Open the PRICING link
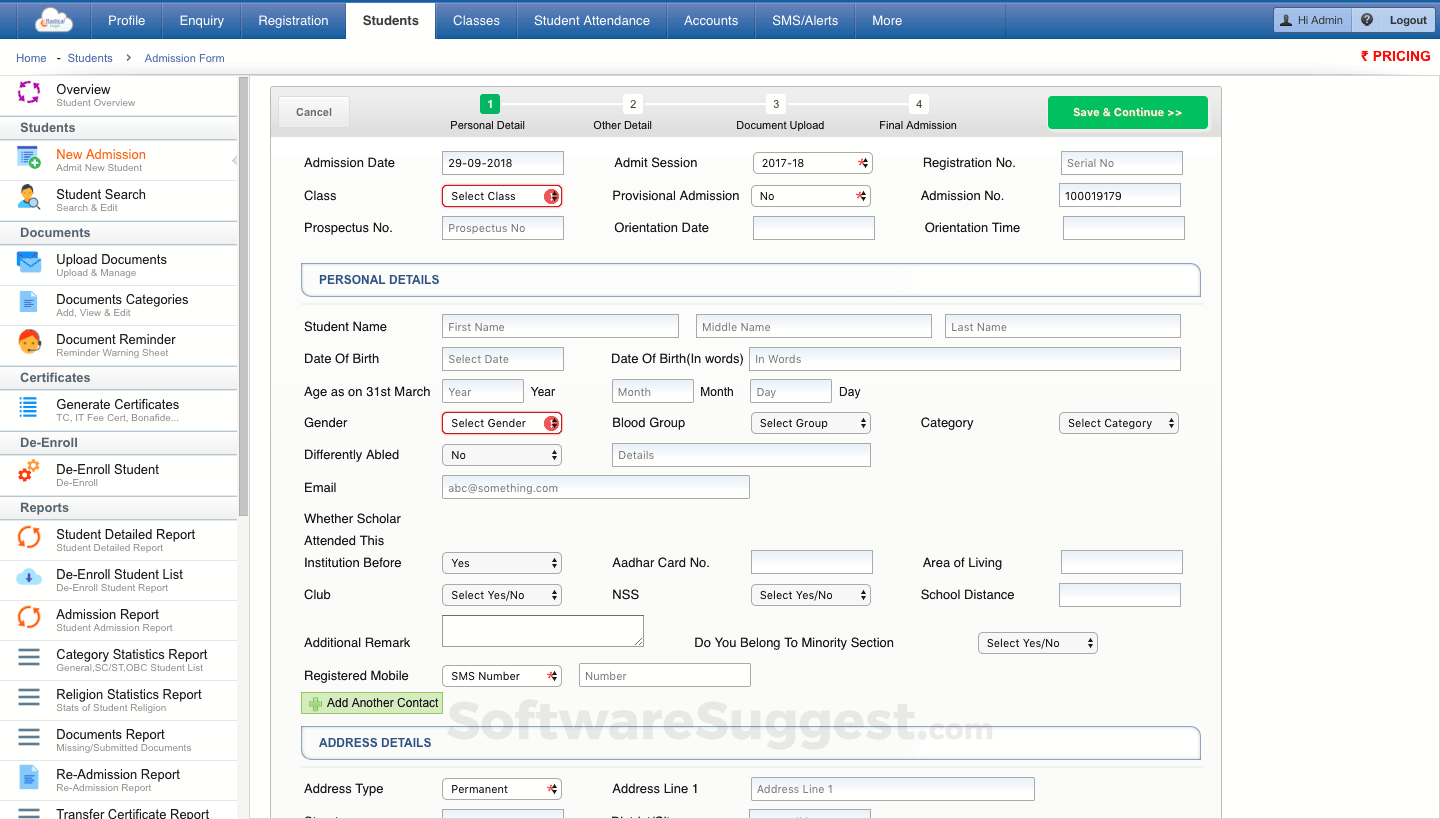Viewport: 1440px width, 819px height. [x=1396, y=56]
